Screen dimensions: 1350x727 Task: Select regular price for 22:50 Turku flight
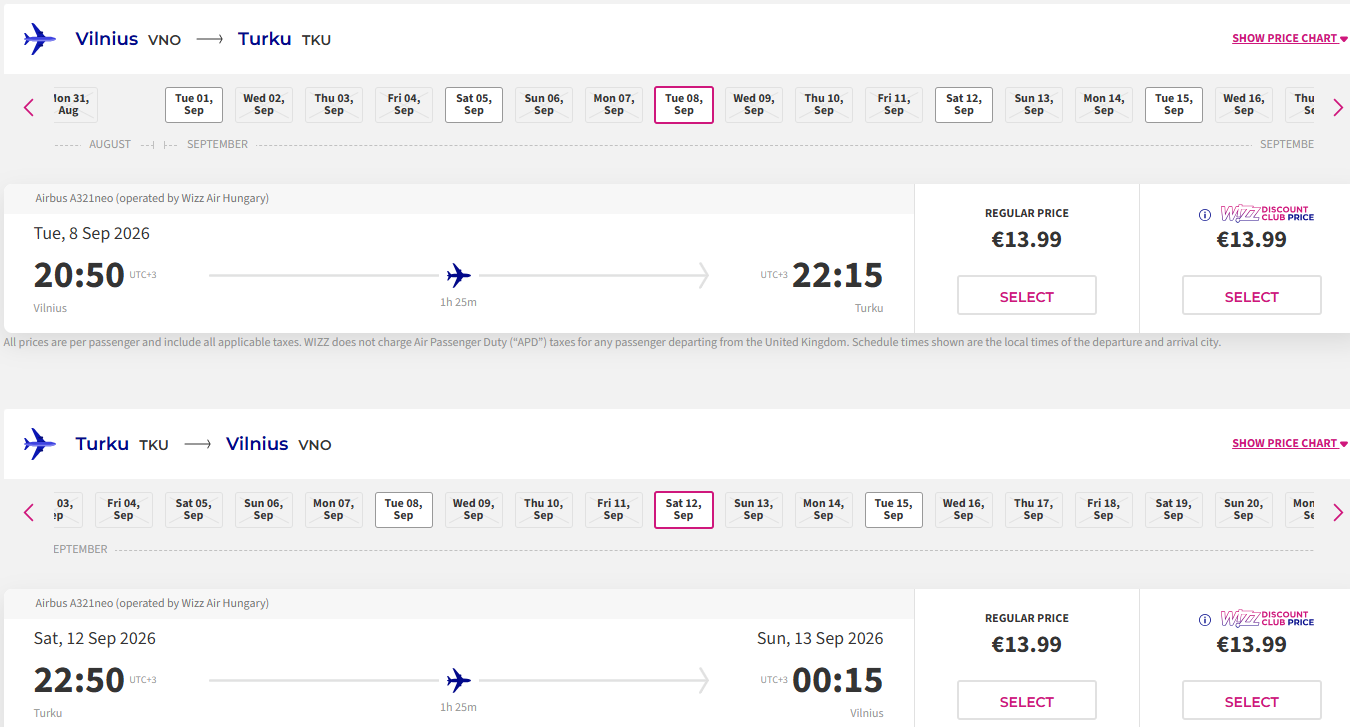pyautogui.click(x=1027, y=700)
